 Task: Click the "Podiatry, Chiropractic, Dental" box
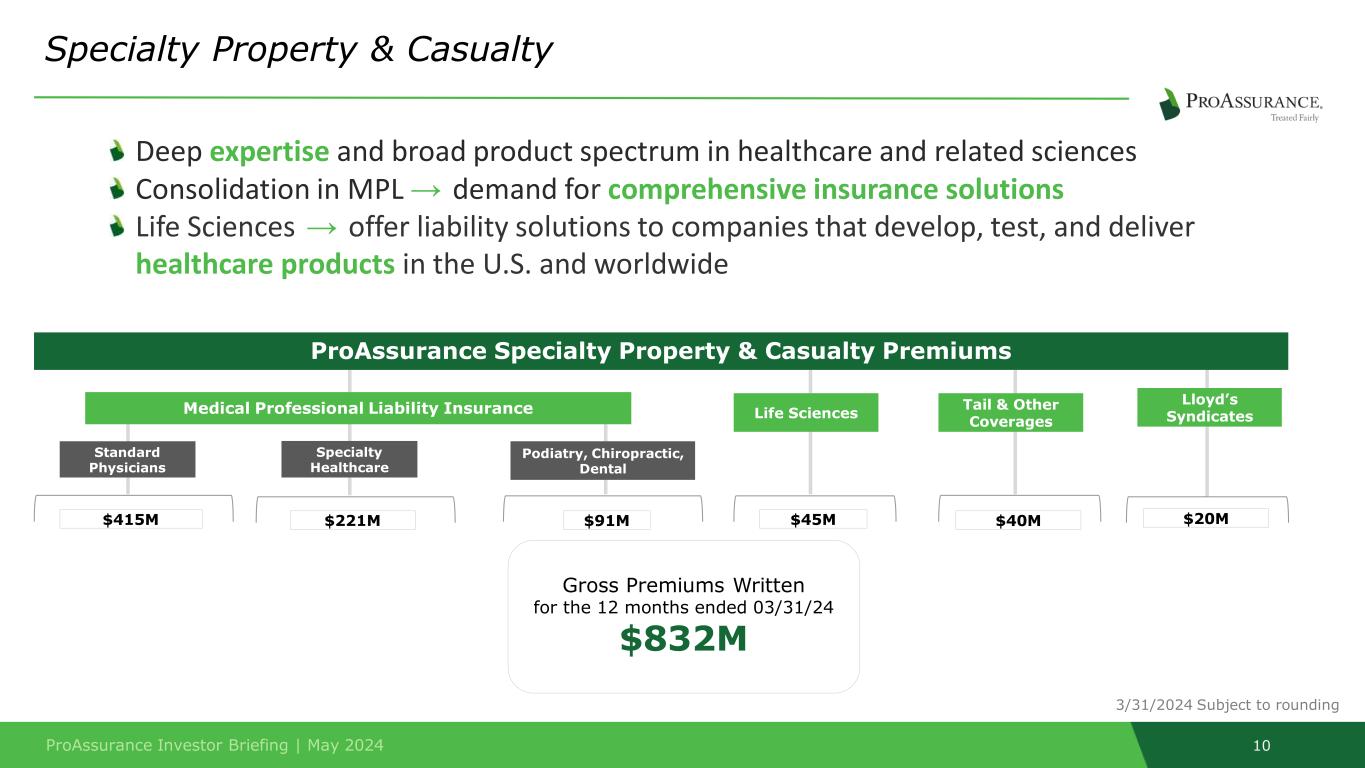[602, 461]
